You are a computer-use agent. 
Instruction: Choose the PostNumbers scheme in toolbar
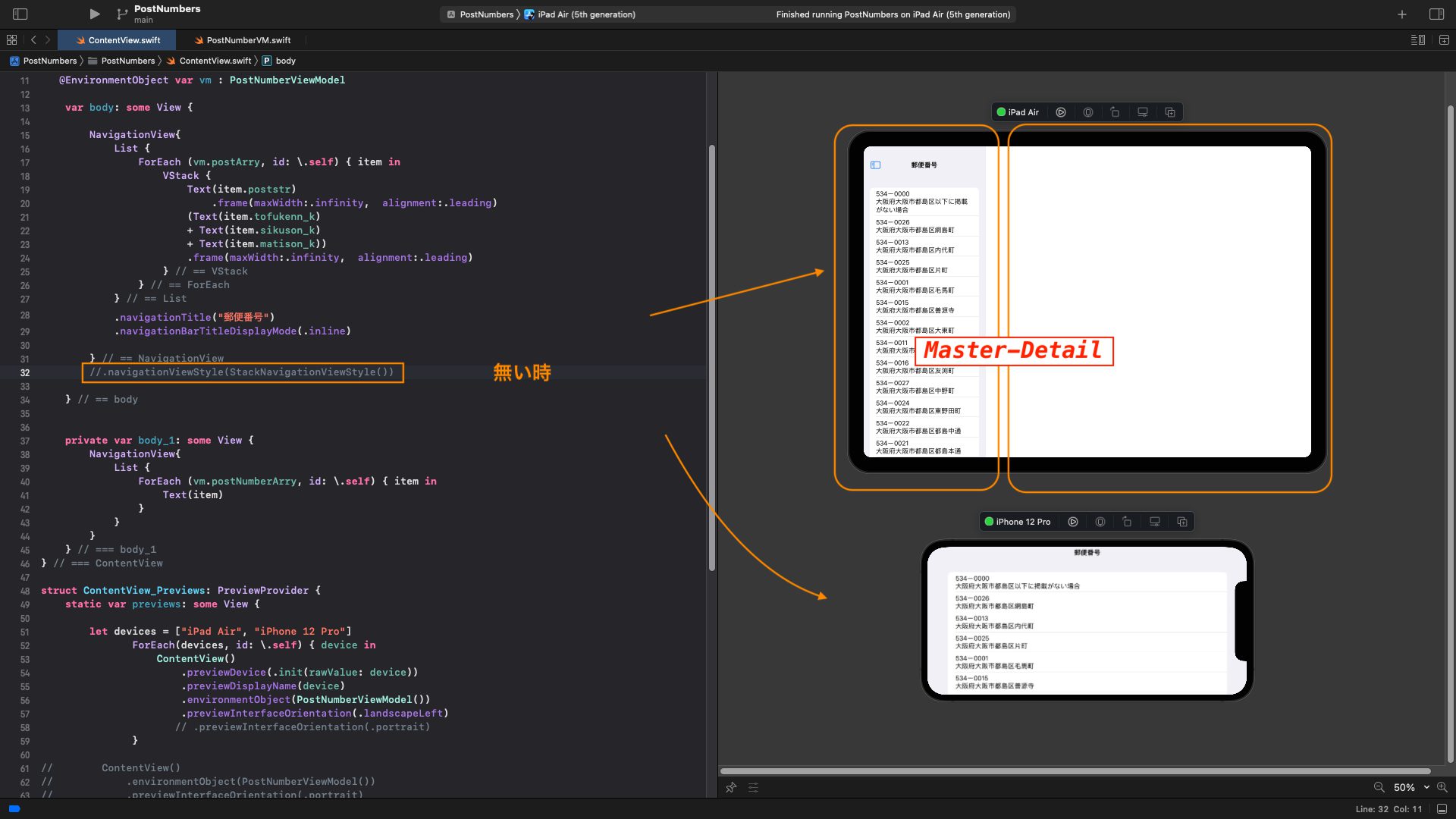click(x=480, y=14)
